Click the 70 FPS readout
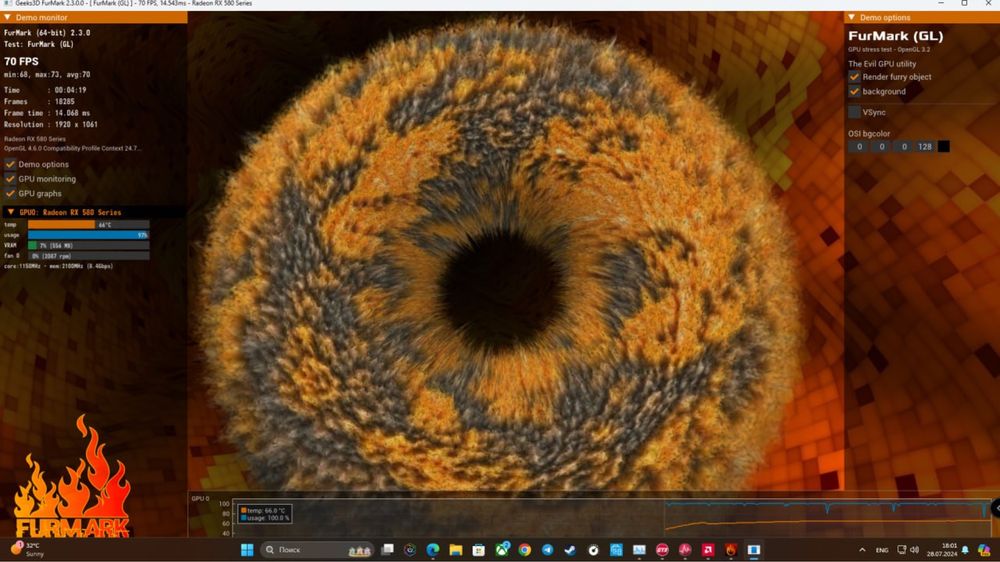The image size is (1000, 562). [22, 61]
